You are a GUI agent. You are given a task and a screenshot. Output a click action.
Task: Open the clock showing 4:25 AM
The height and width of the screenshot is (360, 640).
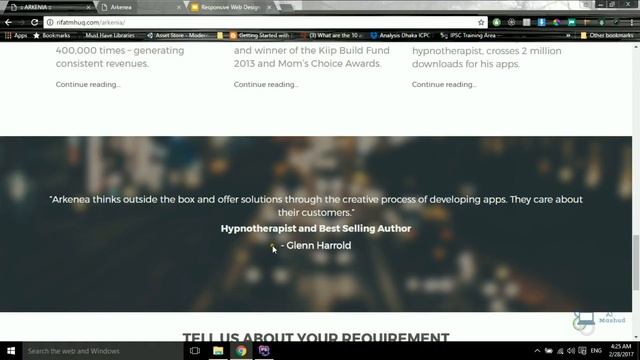pos(621,351)
